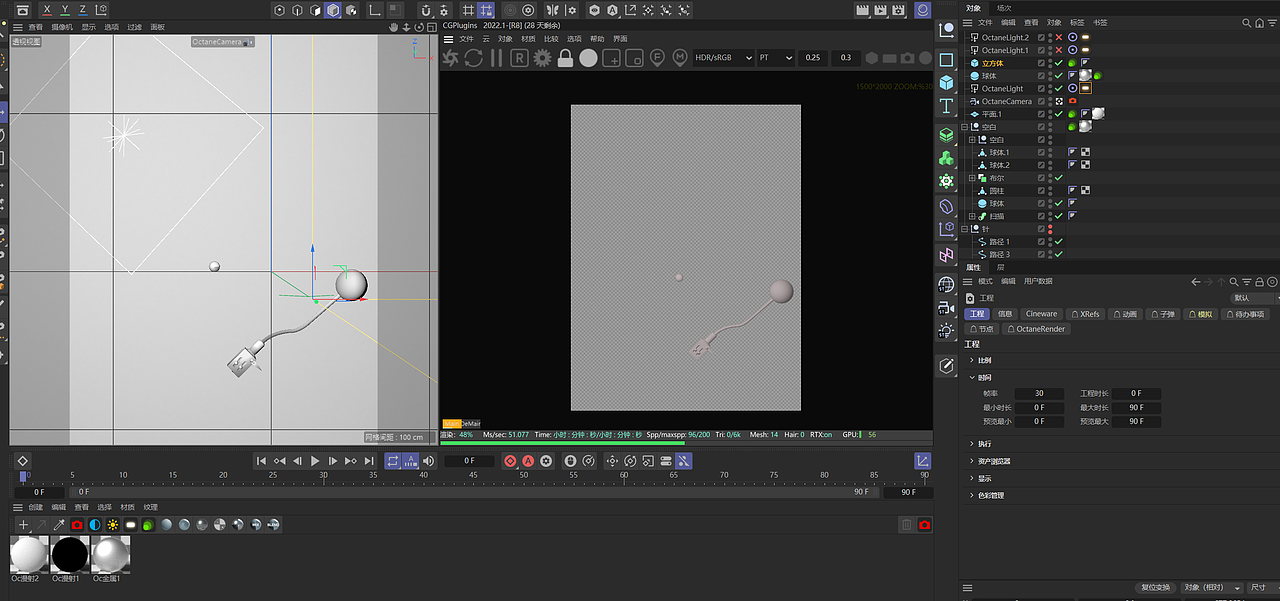Select the Oc金属1 material swatch
1280x601 pixels.
[x=110, y=554]
